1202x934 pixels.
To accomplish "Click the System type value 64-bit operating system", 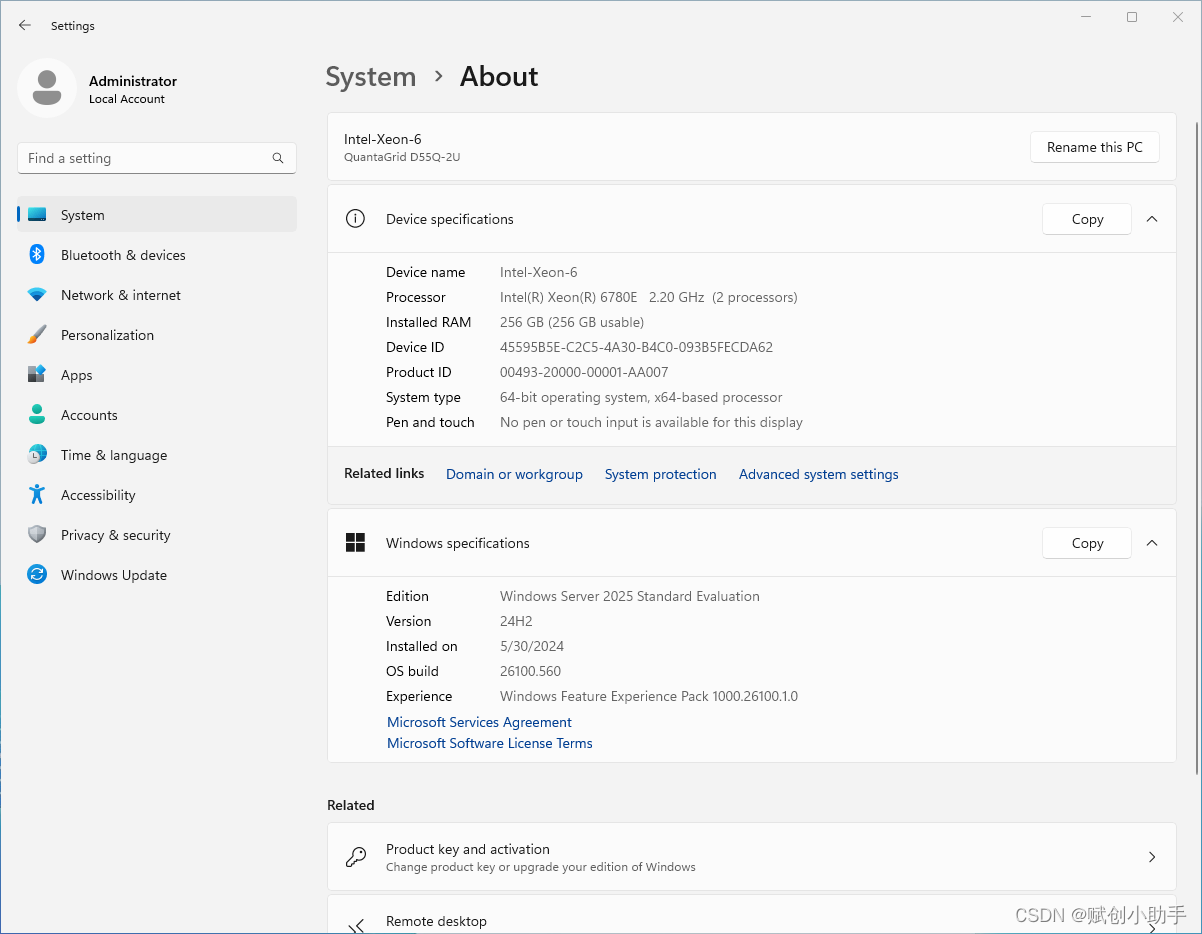I will [x=641, y=397].
